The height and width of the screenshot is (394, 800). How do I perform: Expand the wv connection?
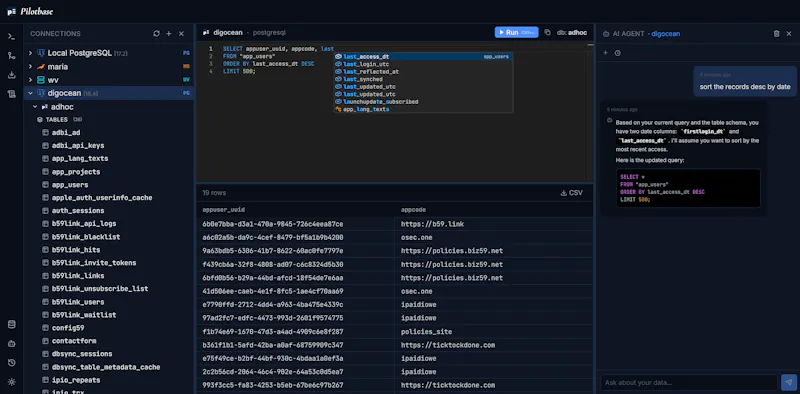point(30,80)
